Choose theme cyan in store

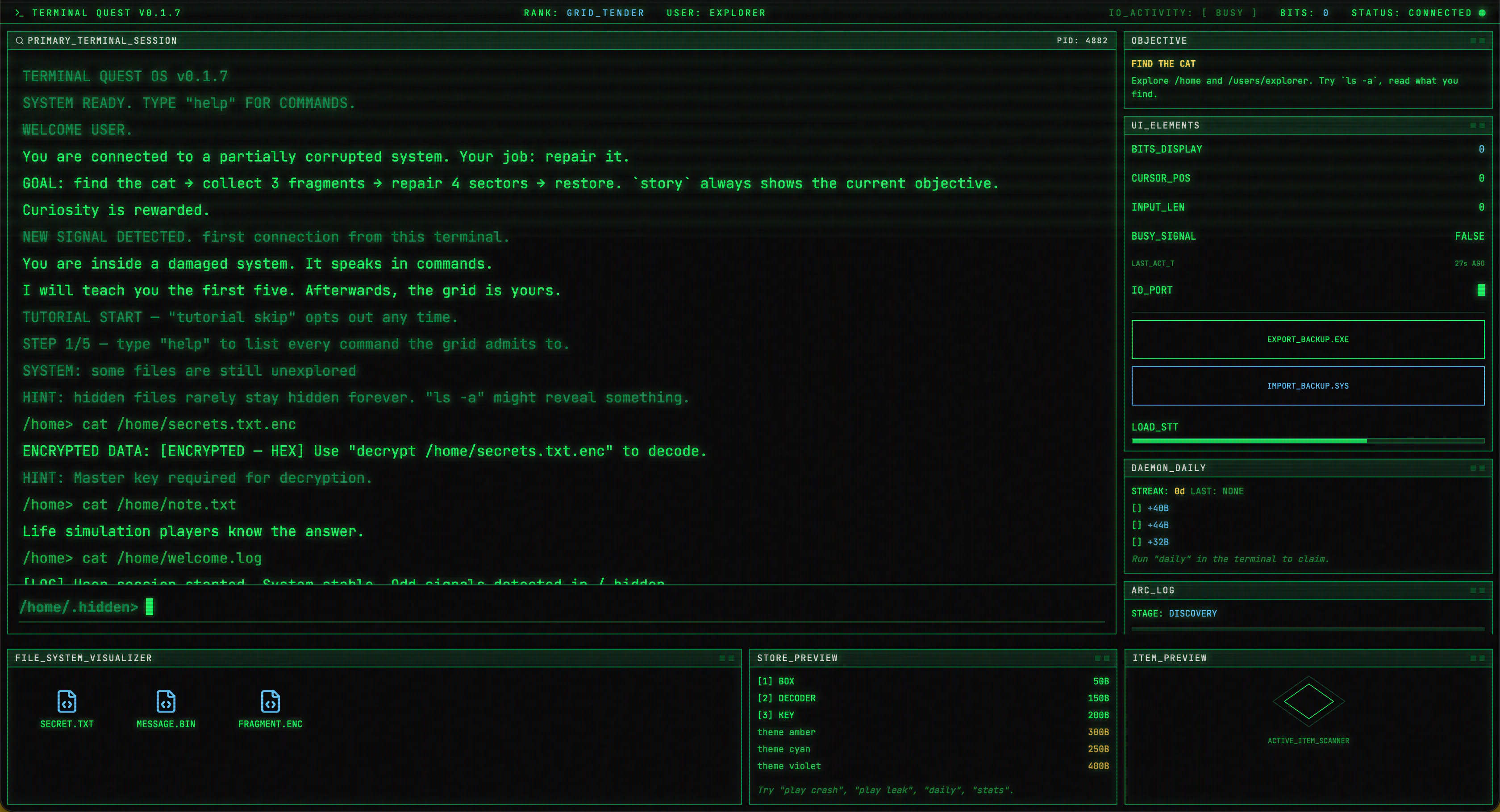tap(933, 749)
